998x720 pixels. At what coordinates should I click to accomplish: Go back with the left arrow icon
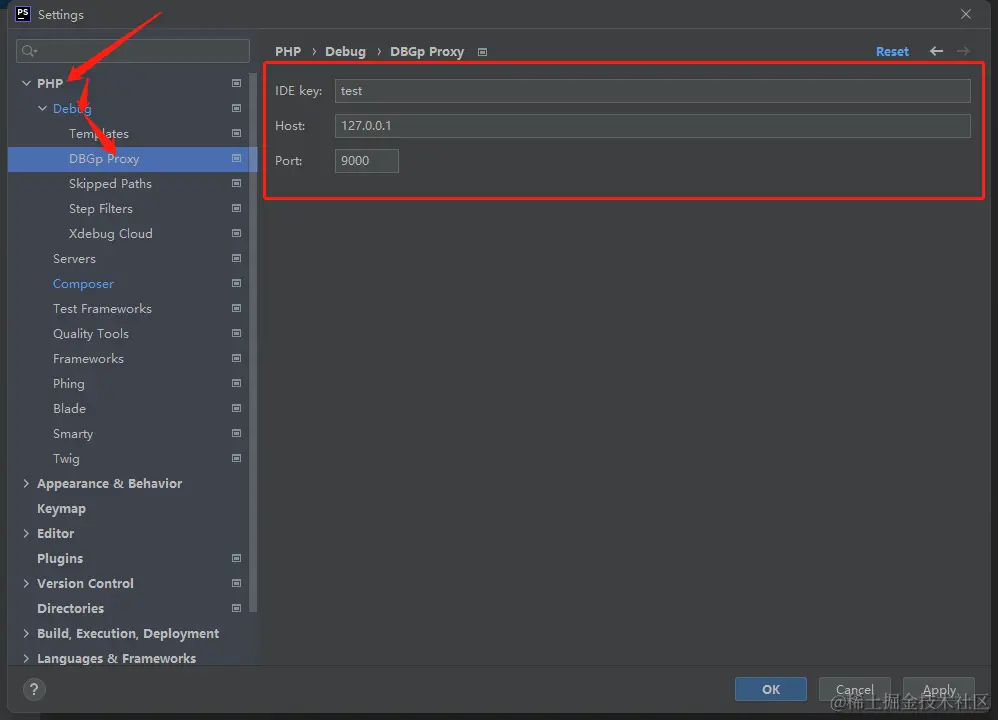pos(936,51)
